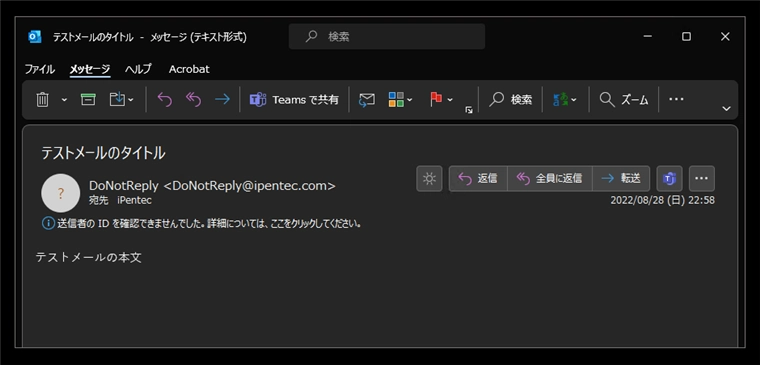
Task: Open the ファイル menu
Action: (40, 69)
